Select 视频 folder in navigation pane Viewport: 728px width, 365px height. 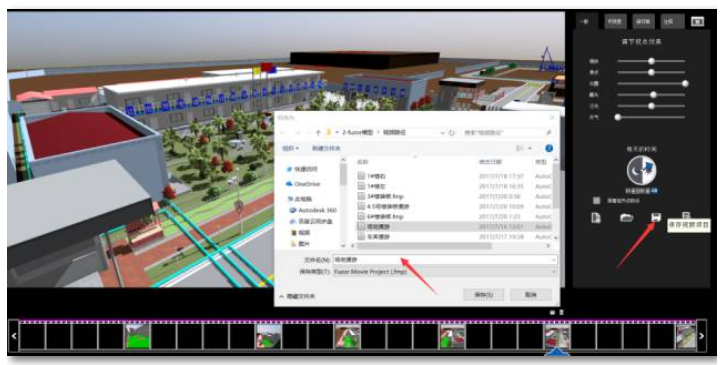[x=300, y=232]
